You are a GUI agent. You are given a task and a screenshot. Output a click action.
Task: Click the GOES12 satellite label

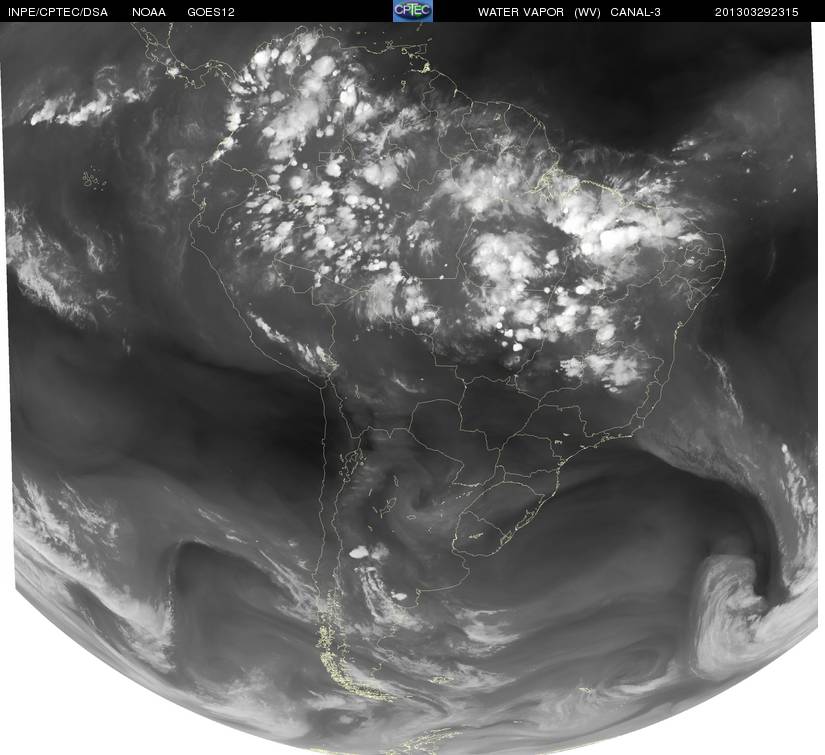(211, 12)
